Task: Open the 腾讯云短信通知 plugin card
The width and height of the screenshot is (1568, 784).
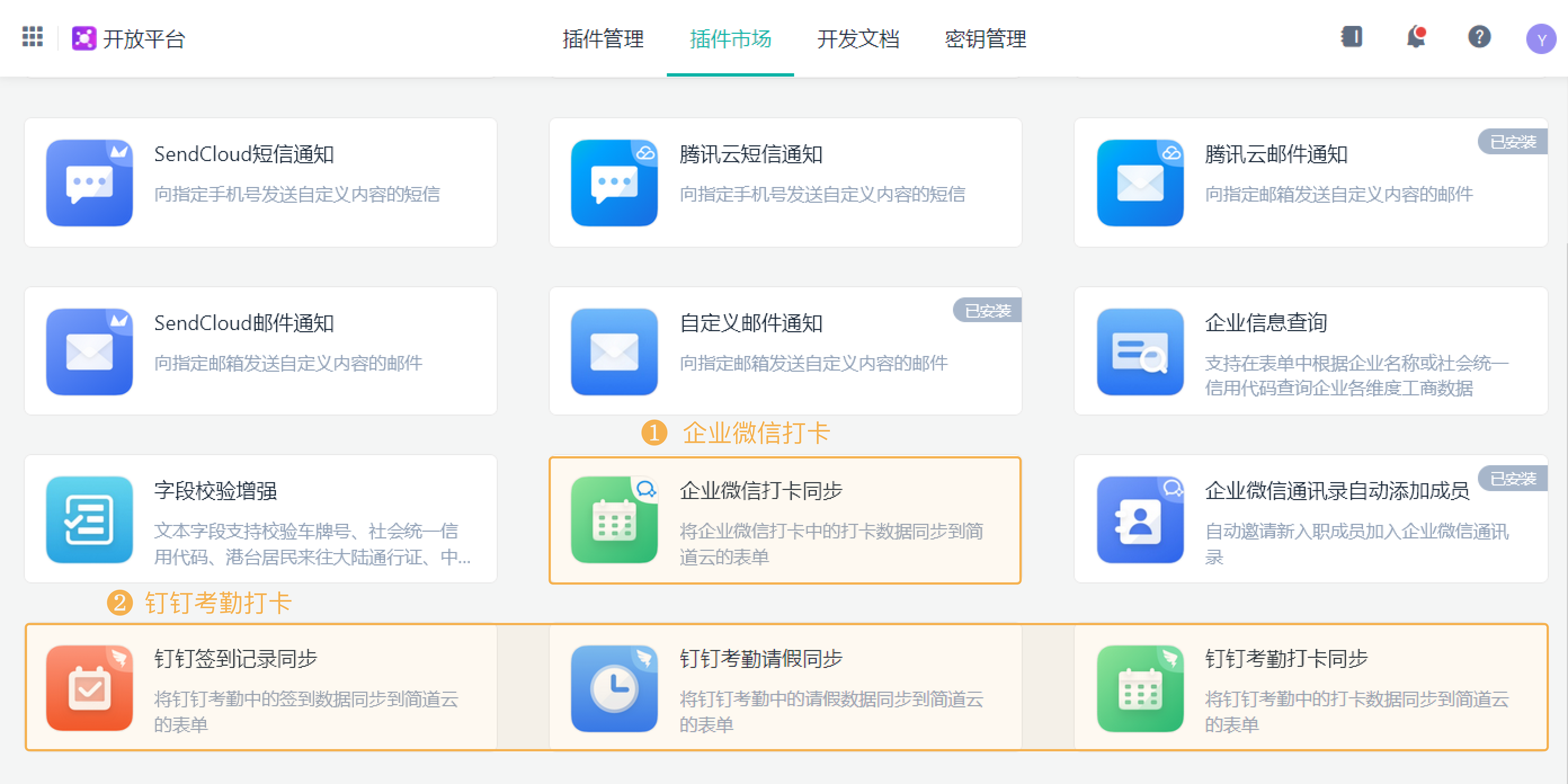Action: (x=785, y=182)
